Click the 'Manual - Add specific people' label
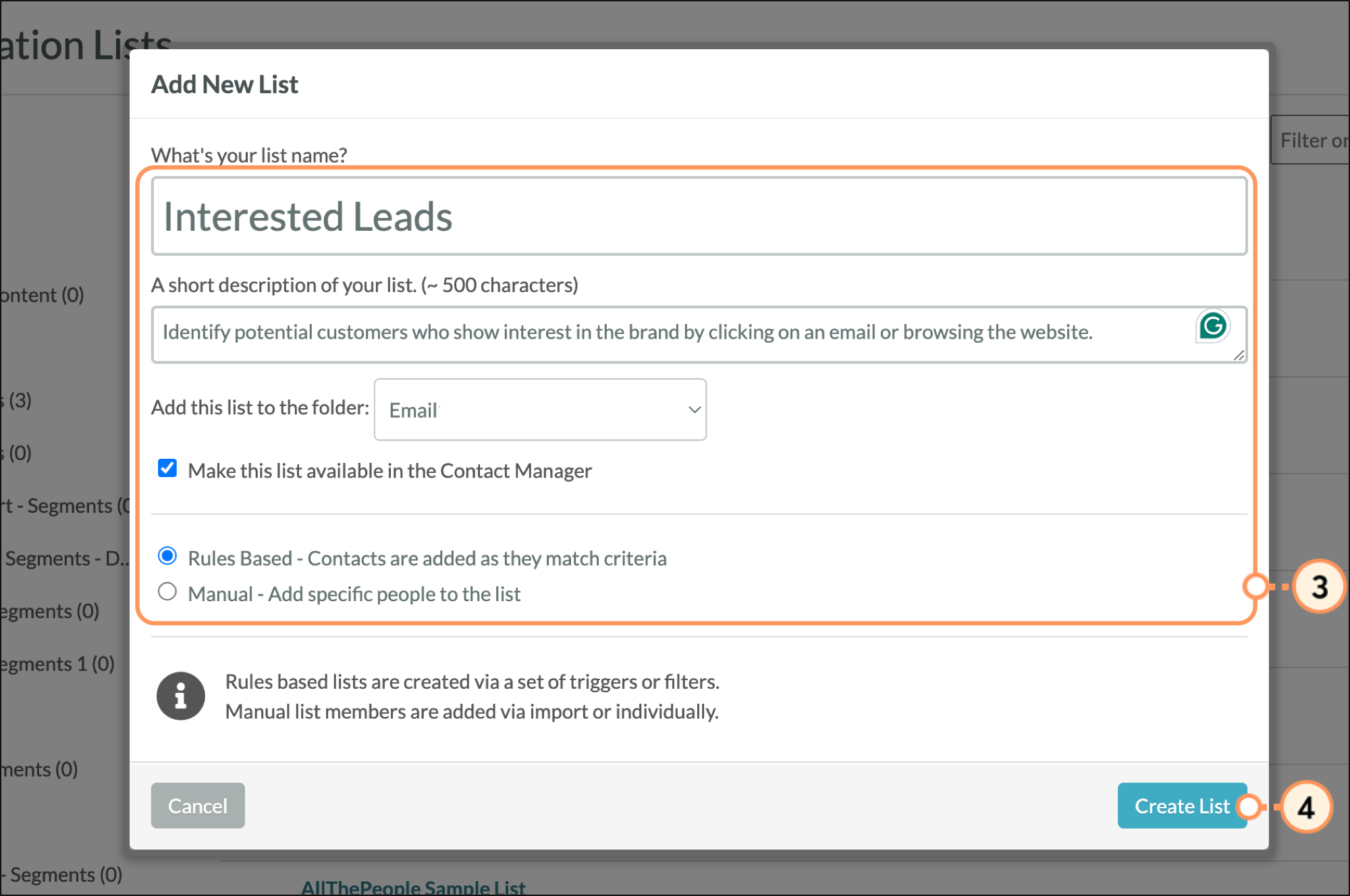 (354, 594)
